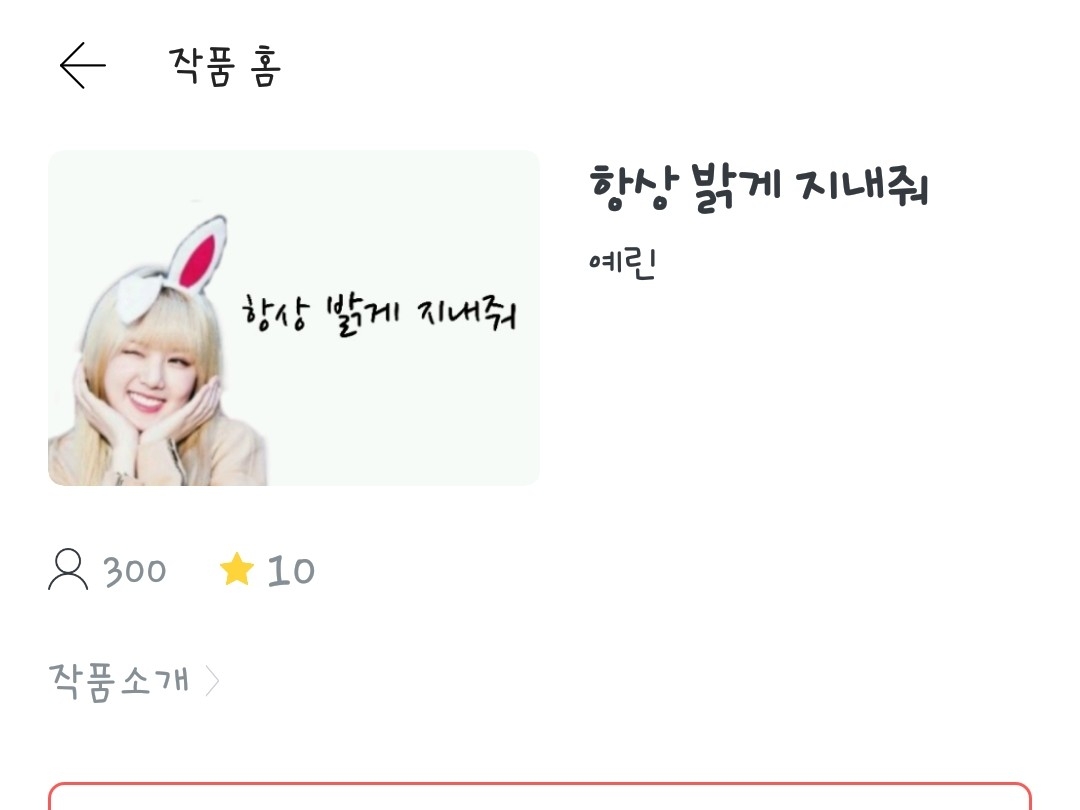Open the 작품소개 section link
This screenshot has width=1080, height=810.
coord(118,681)
